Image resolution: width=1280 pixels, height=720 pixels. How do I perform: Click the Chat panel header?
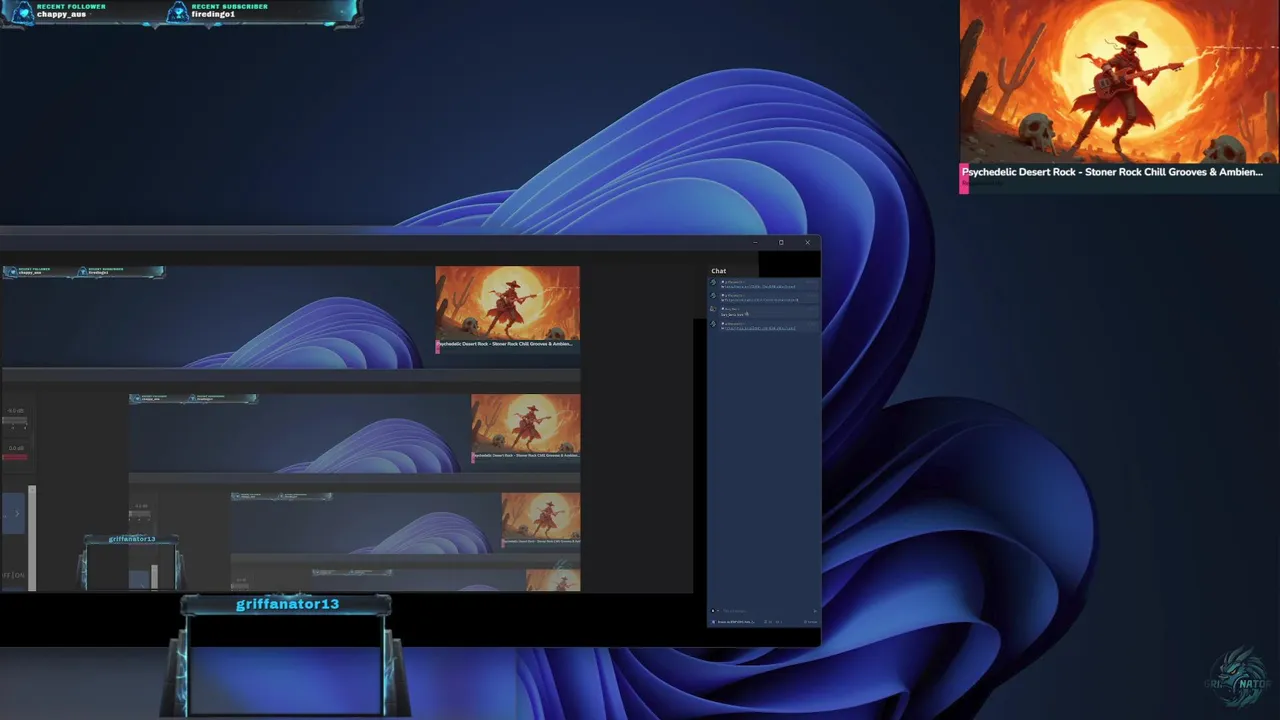pos(719,271)
